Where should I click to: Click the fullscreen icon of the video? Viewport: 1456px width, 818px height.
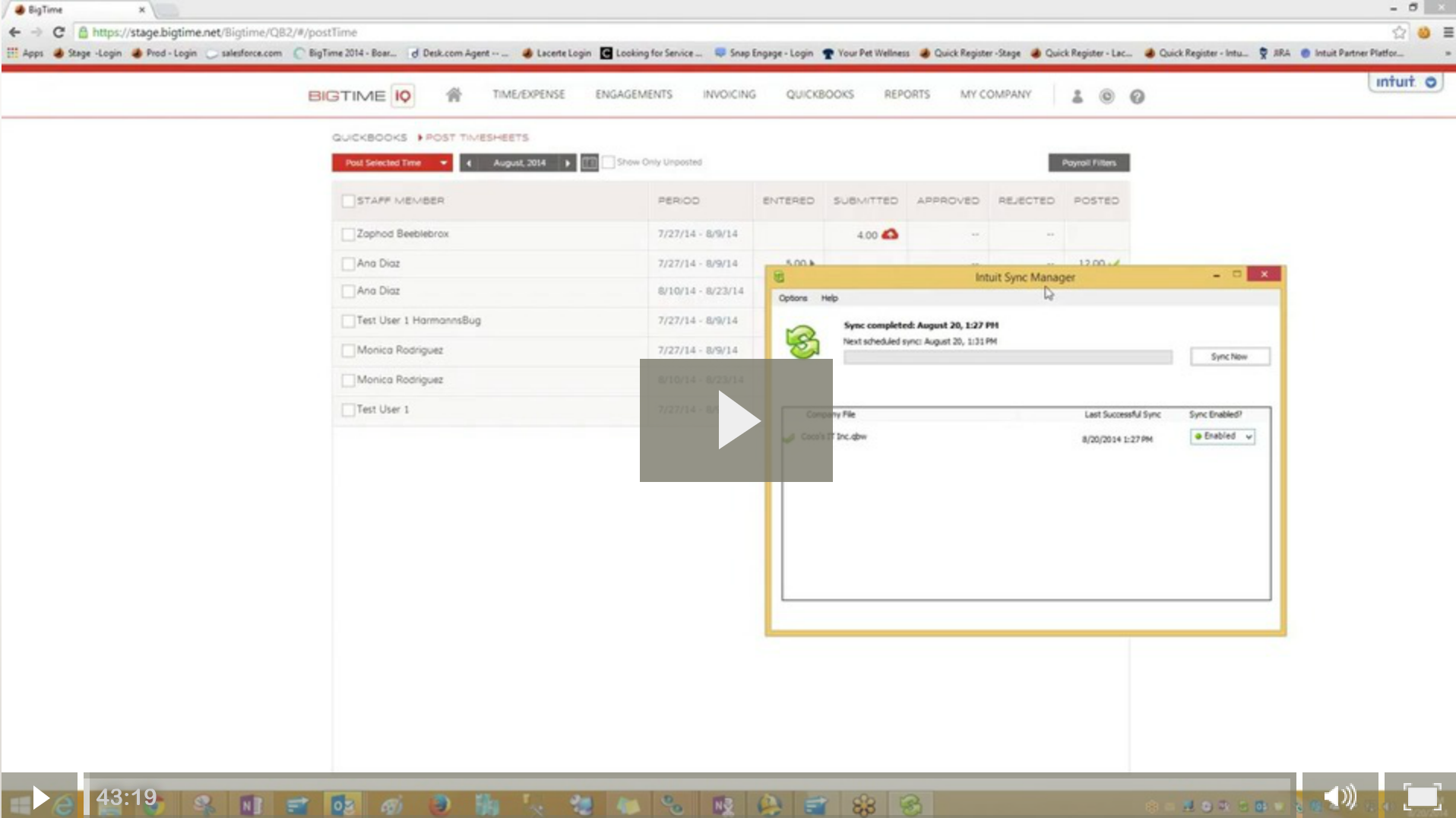pos(1420,797)
